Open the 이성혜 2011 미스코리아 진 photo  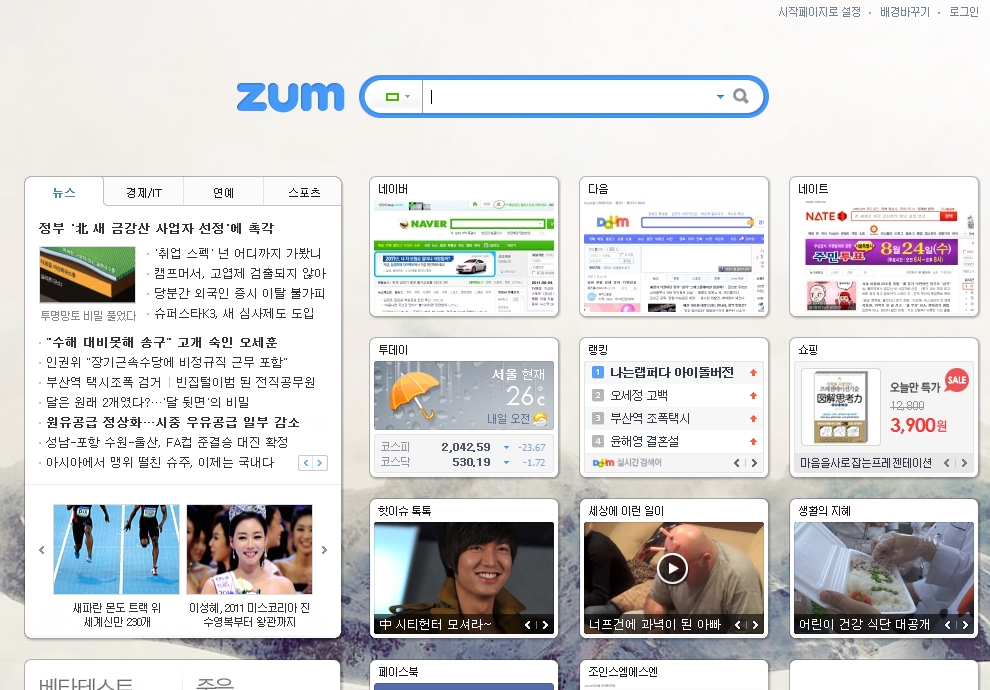(249, 549)
